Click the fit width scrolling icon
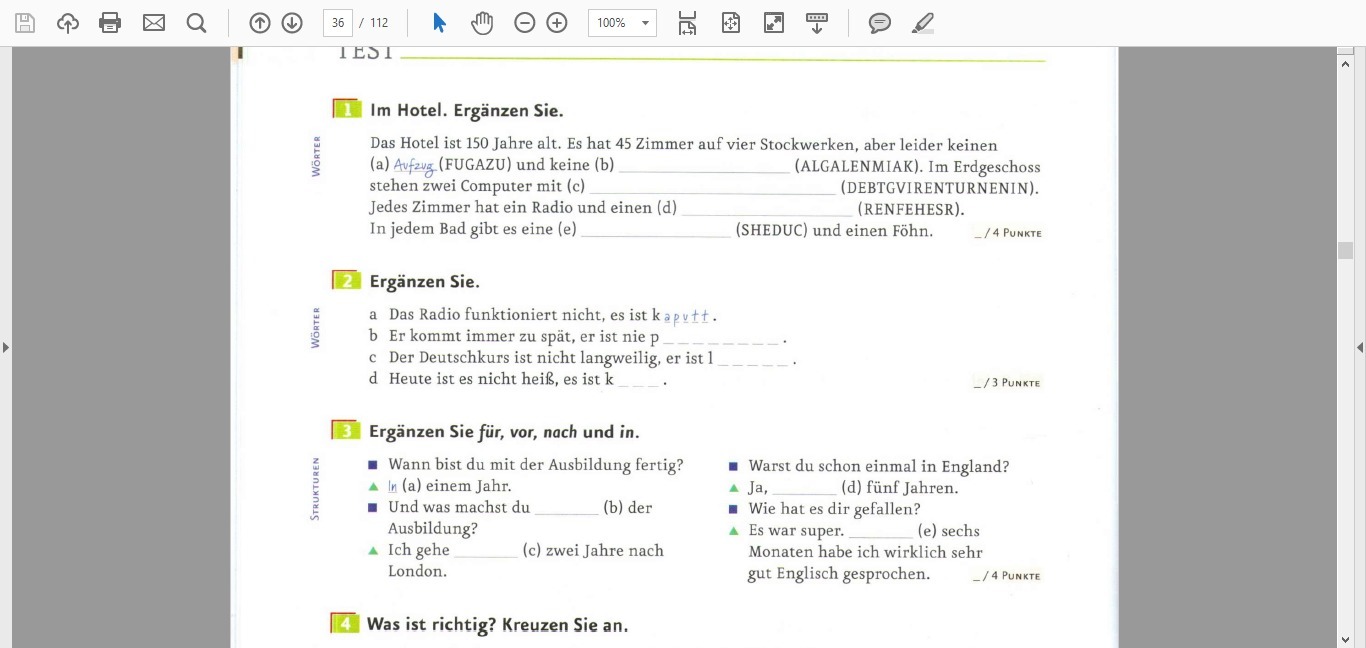This screenshot has width=1366, height=648. coord(687,23)
